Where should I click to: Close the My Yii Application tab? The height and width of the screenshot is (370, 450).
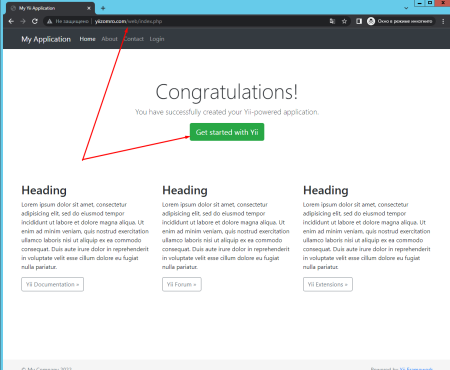[x=89, y=8]
